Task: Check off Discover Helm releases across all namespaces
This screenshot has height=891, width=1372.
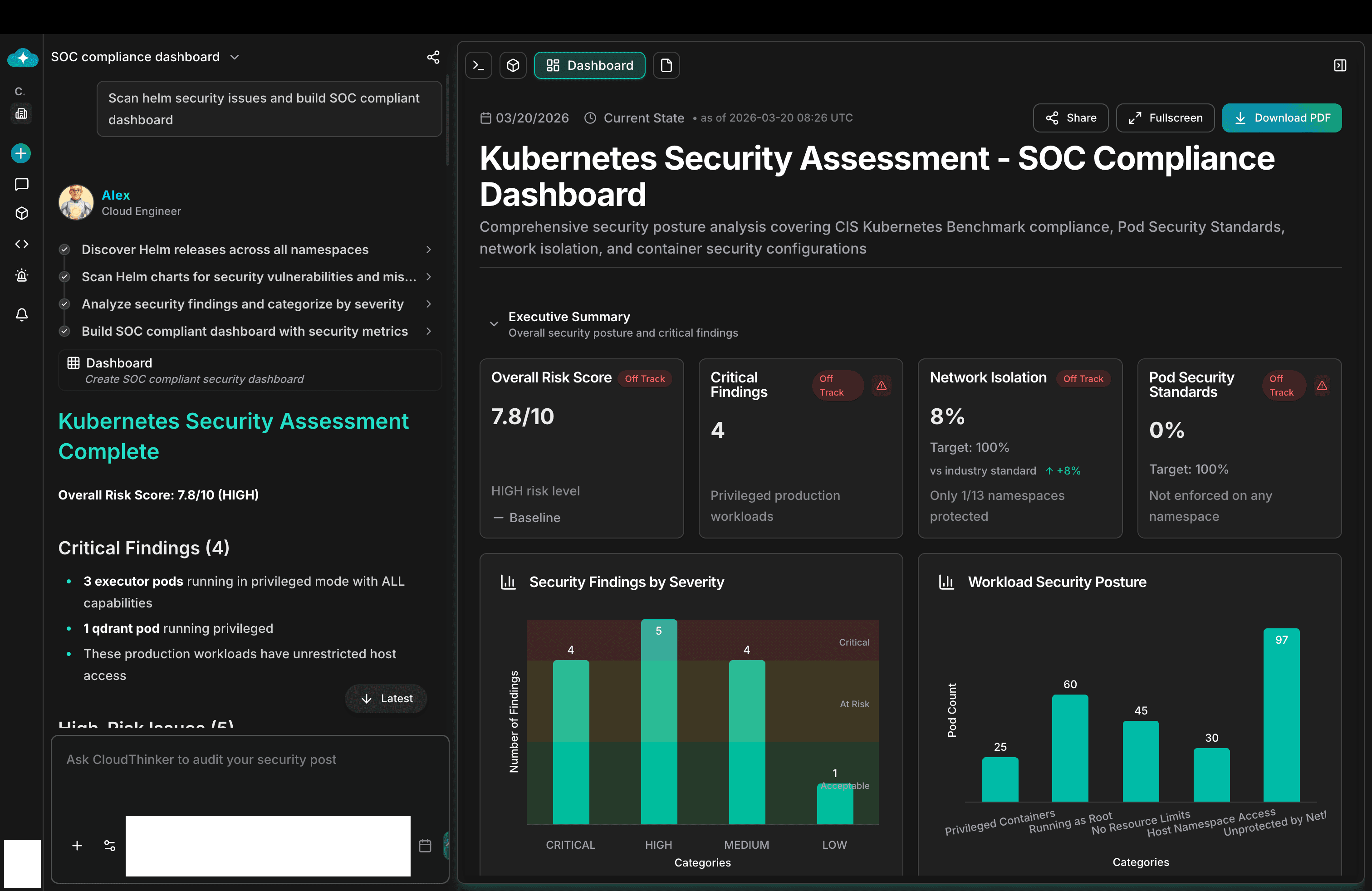Action: click(x=64, y=249)
